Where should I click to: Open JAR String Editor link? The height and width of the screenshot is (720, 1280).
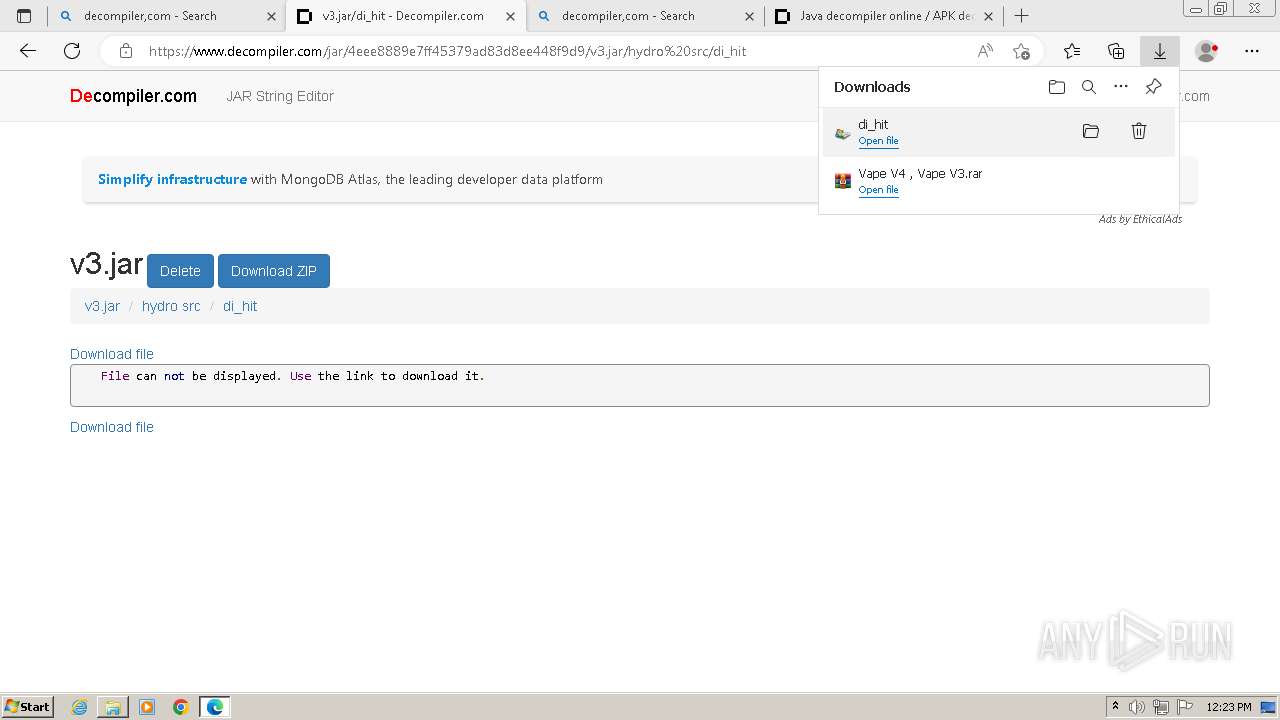[x=280, y=96]
